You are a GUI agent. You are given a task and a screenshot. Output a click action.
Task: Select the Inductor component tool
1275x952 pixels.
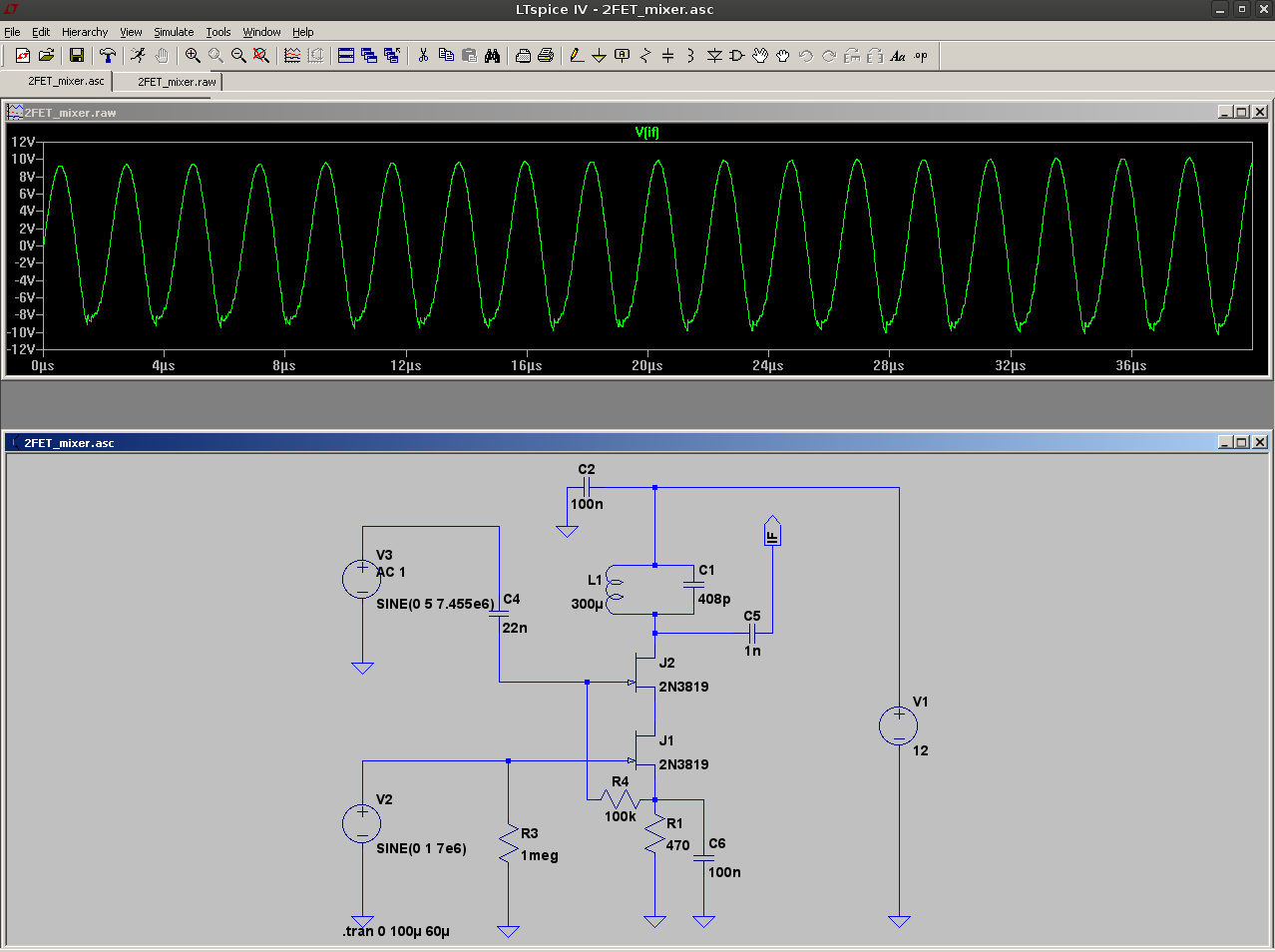pos(690,56)
